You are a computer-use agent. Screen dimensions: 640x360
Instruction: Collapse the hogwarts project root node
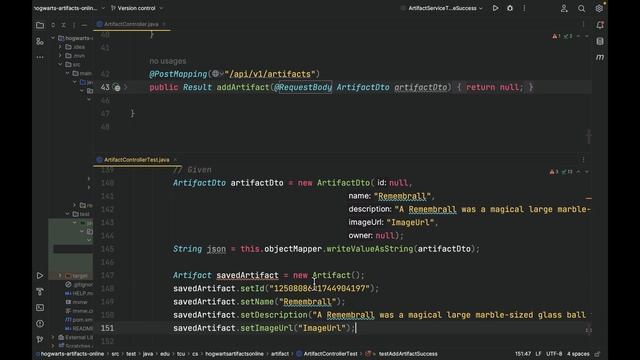[53, 38]
